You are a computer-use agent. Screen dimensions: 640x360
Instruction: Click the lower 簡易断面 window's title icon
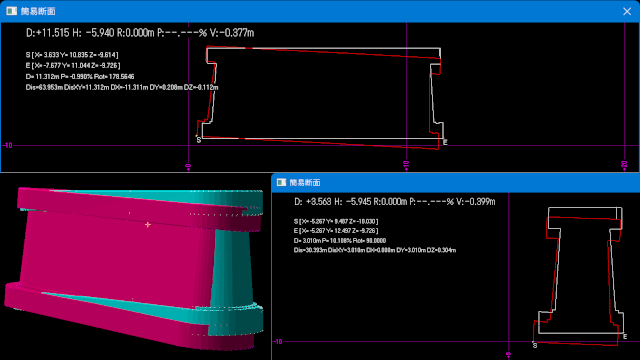click(281, 182)
